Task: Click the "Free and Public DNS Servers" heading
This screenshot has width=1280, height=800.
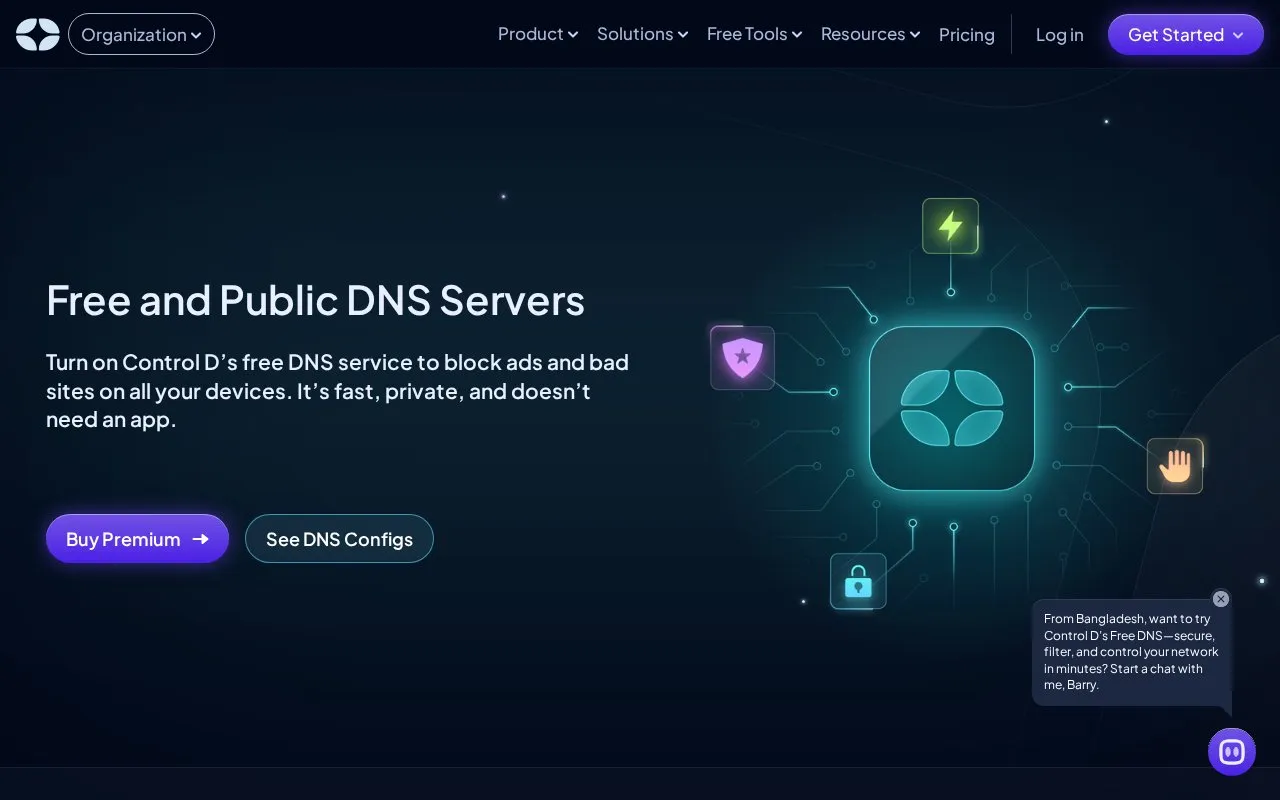Action: pos(315,300)
